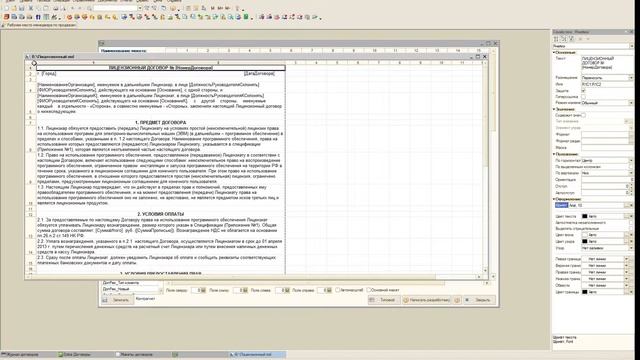Click the New document toolbar icon
This screenshot has height=360, width=640.
[6, 8]
